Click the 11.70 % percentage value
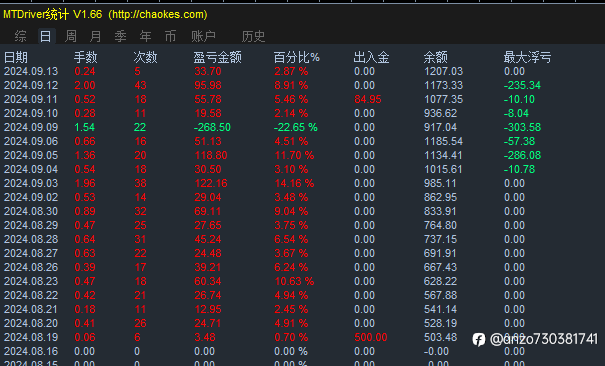The image size is (605, 366). [x=294, y=155]
